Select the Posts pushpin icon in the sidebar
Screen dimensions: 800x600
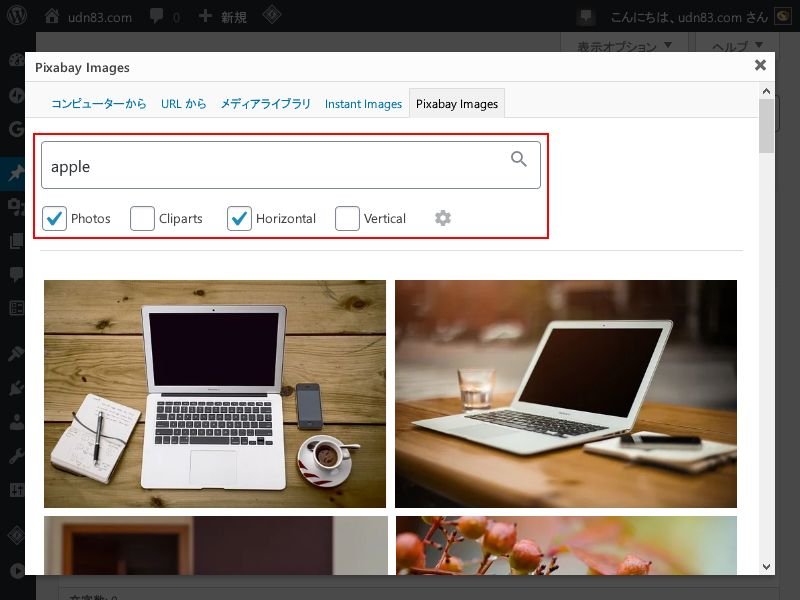[16, 173]
